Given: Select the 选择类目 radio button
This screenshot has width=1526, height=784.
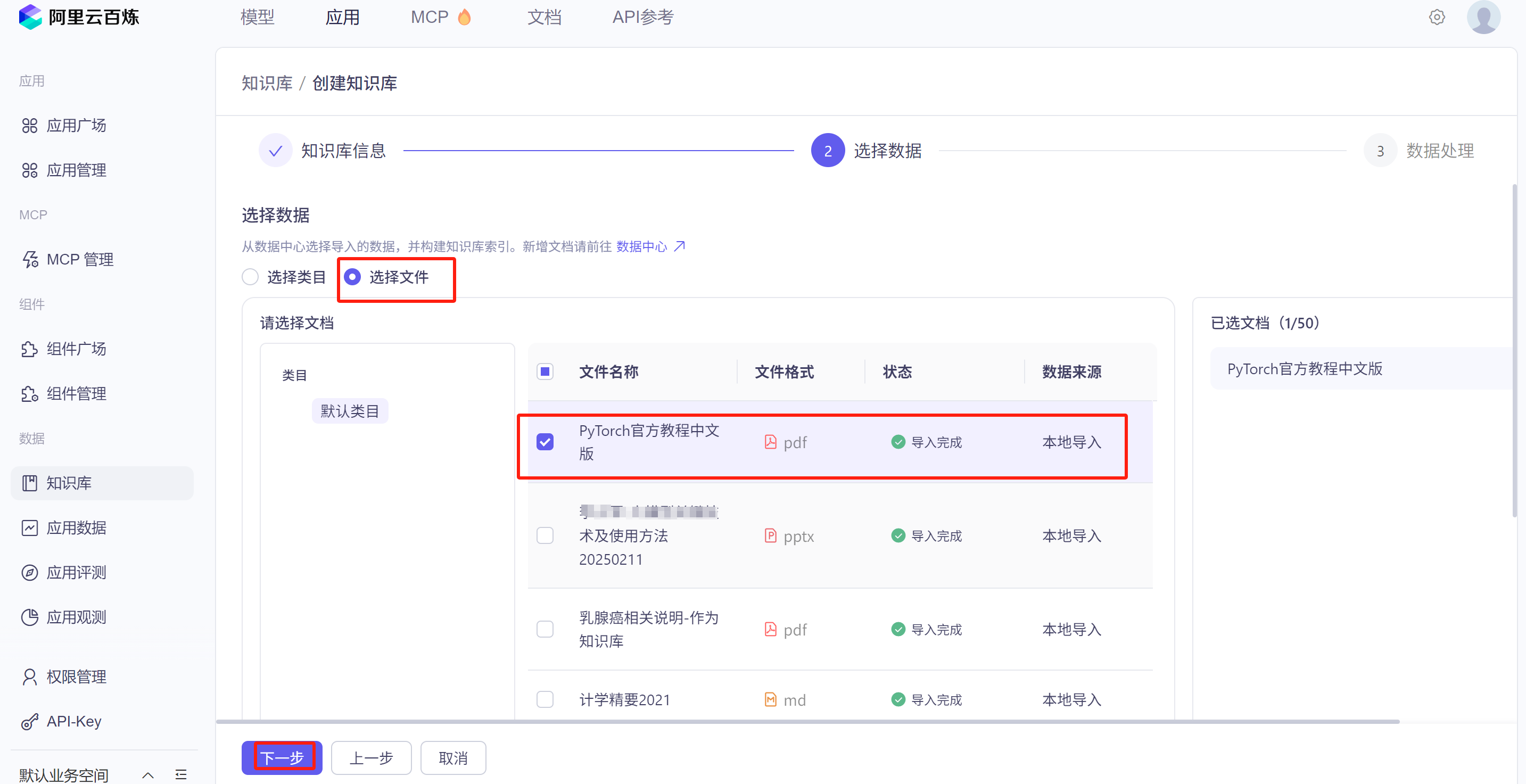Looking at the screenshot, I should (x=251, y=277).
